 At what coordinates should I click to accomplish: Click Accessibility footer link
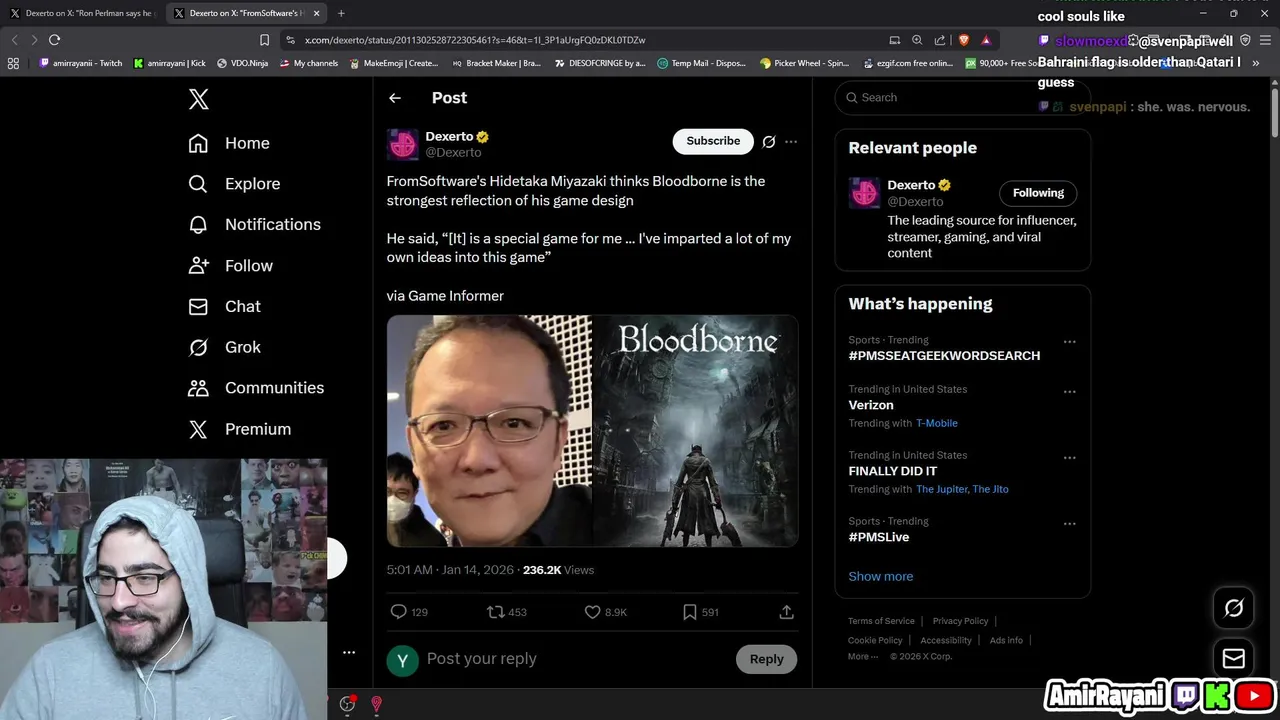coord(946,640)
